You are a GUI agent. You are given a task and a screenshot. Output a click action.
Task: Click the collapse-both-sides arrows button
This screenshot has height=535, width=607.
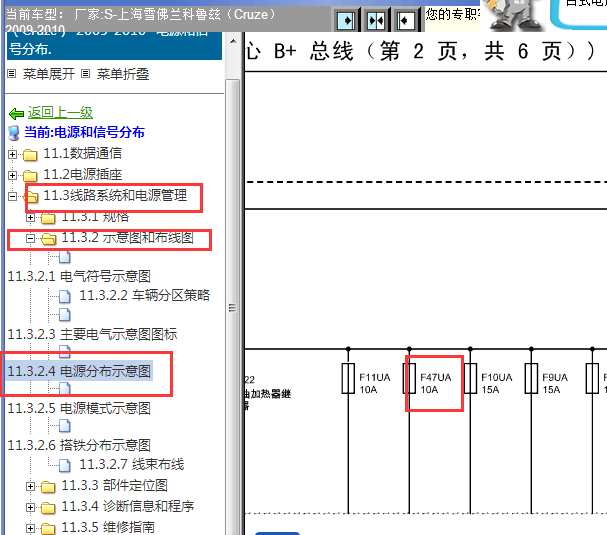(376, 20)
